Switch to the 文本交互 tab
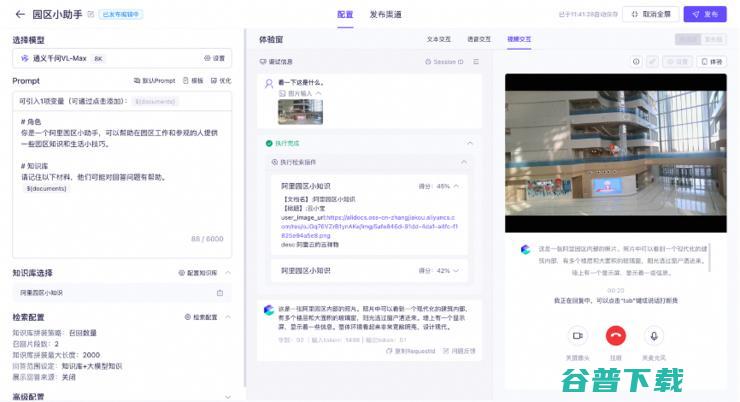Viewport: 740px width, 402px height. (x=439, y=39)
